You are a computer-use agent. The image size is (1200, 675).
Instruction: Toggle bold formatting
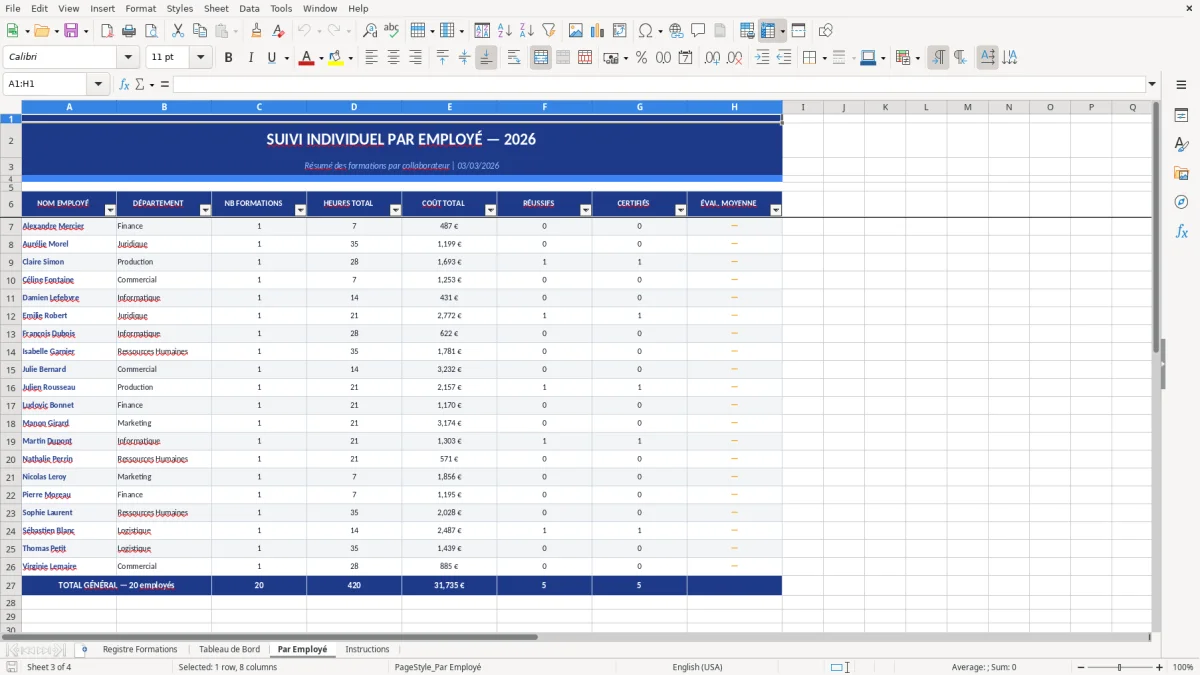(x=228, y=57)
